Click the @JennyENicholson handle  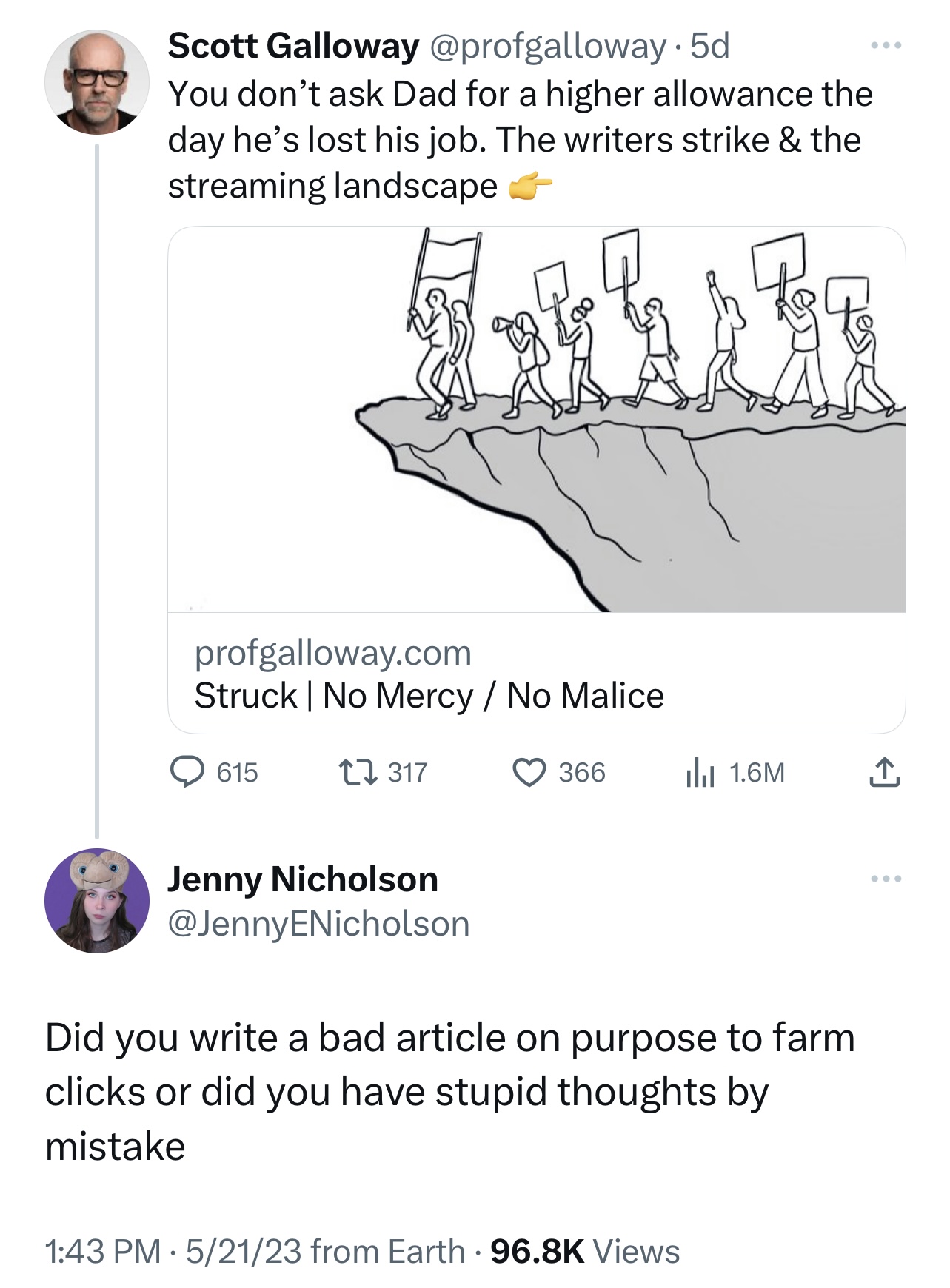319,924
